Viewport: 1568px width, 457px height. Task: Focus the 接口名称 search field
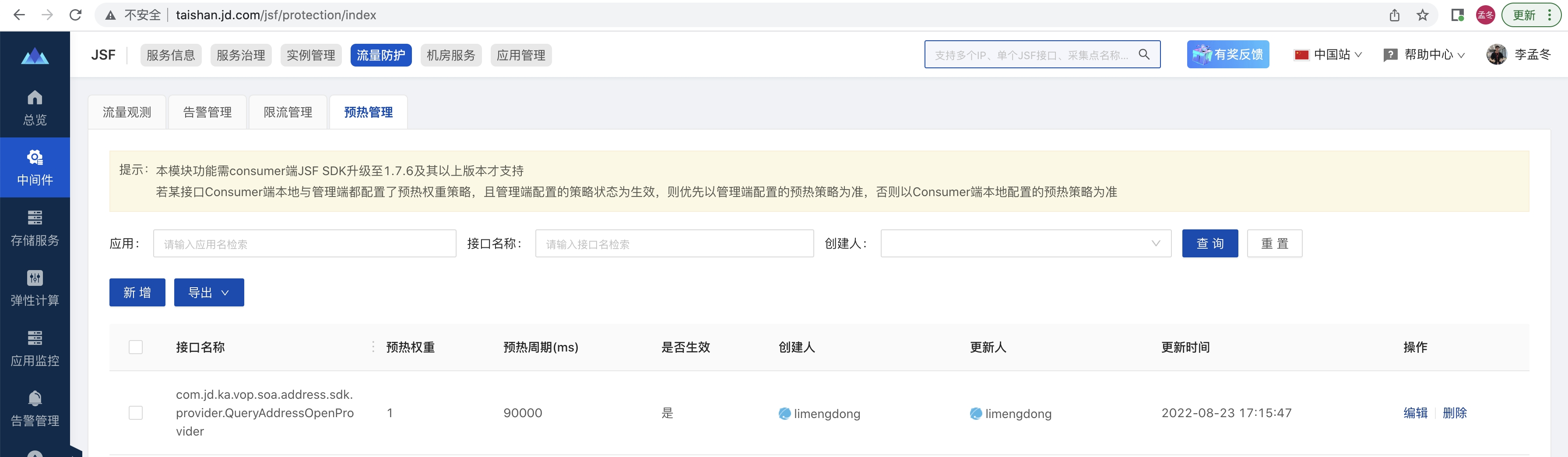[675, 243]
